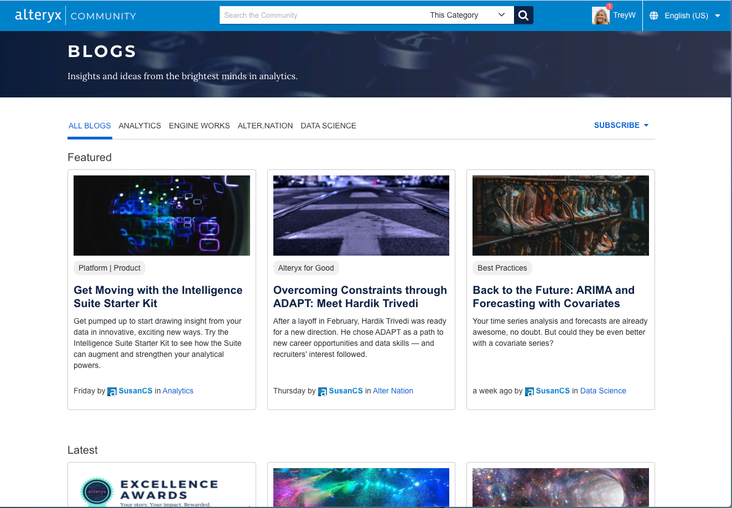Click the Alteryx for Good tag
Screen dimensions: 732x508
pos(306,268)
